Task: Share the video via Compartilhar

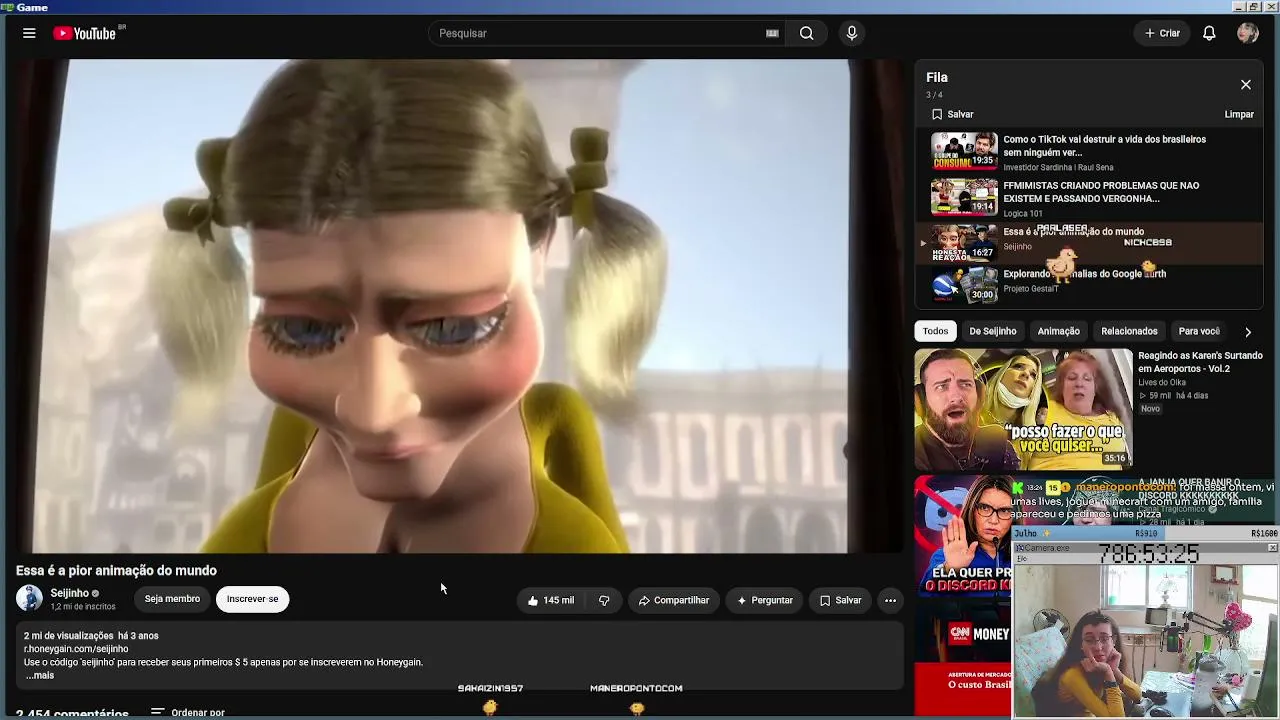Action: tap(674, 600)
